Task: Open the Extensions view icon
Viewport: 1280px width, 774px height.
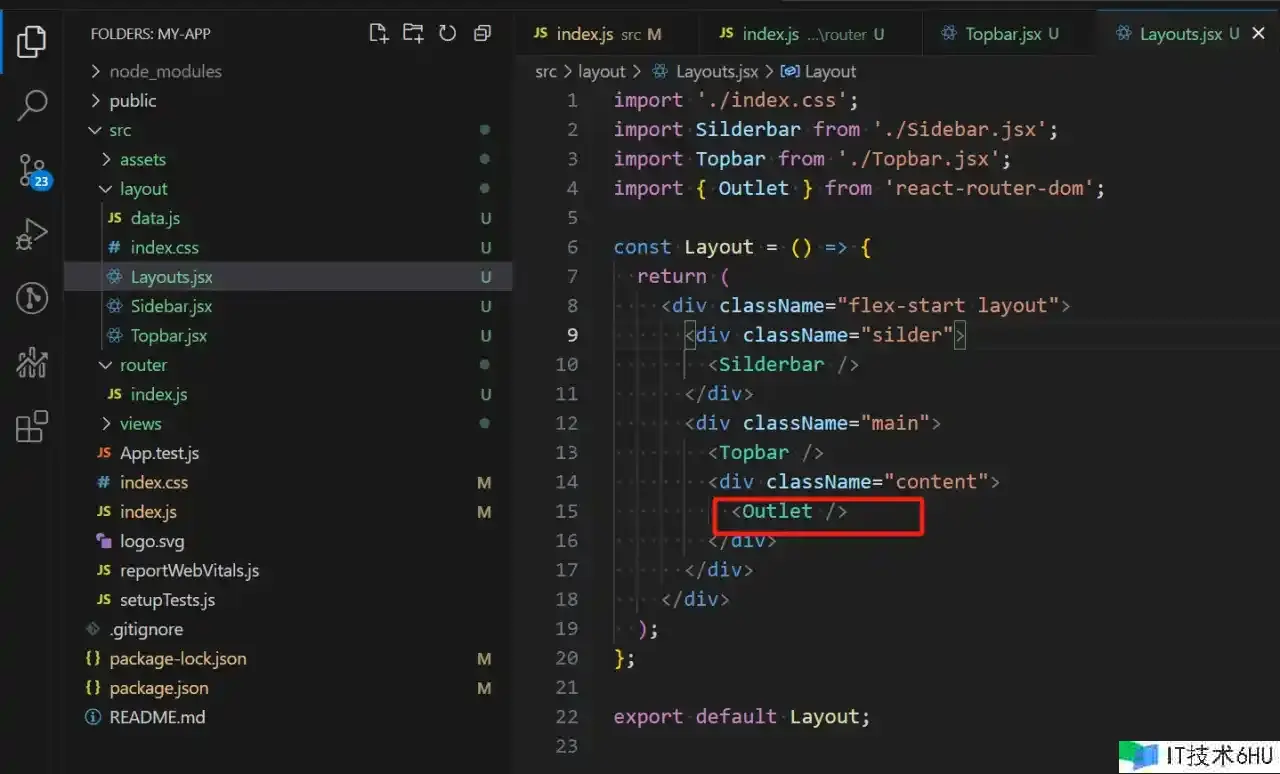Action: [x=32, y=426]
